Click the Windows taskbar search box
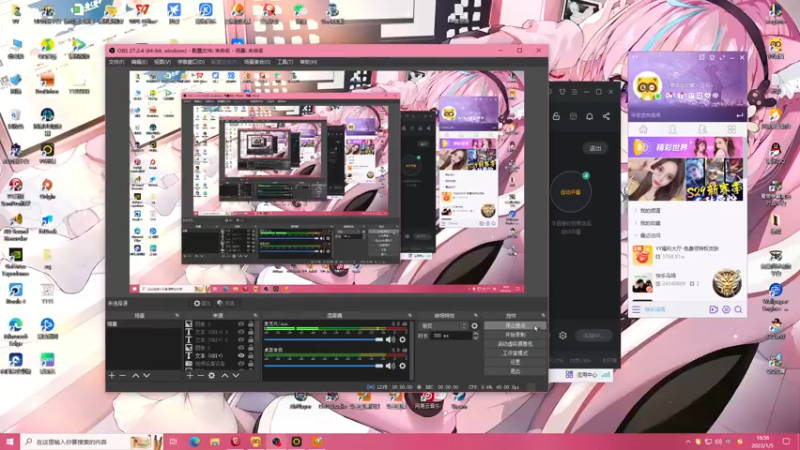The image size is (800, 450). 92,442
